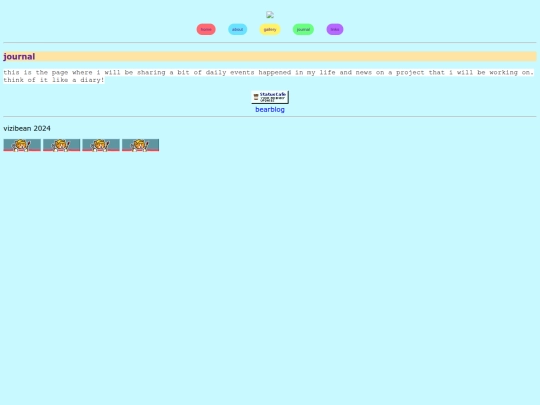Open the yellow gallery navigation button
This screenshot has width=540, height=405.
coord(270,29)
